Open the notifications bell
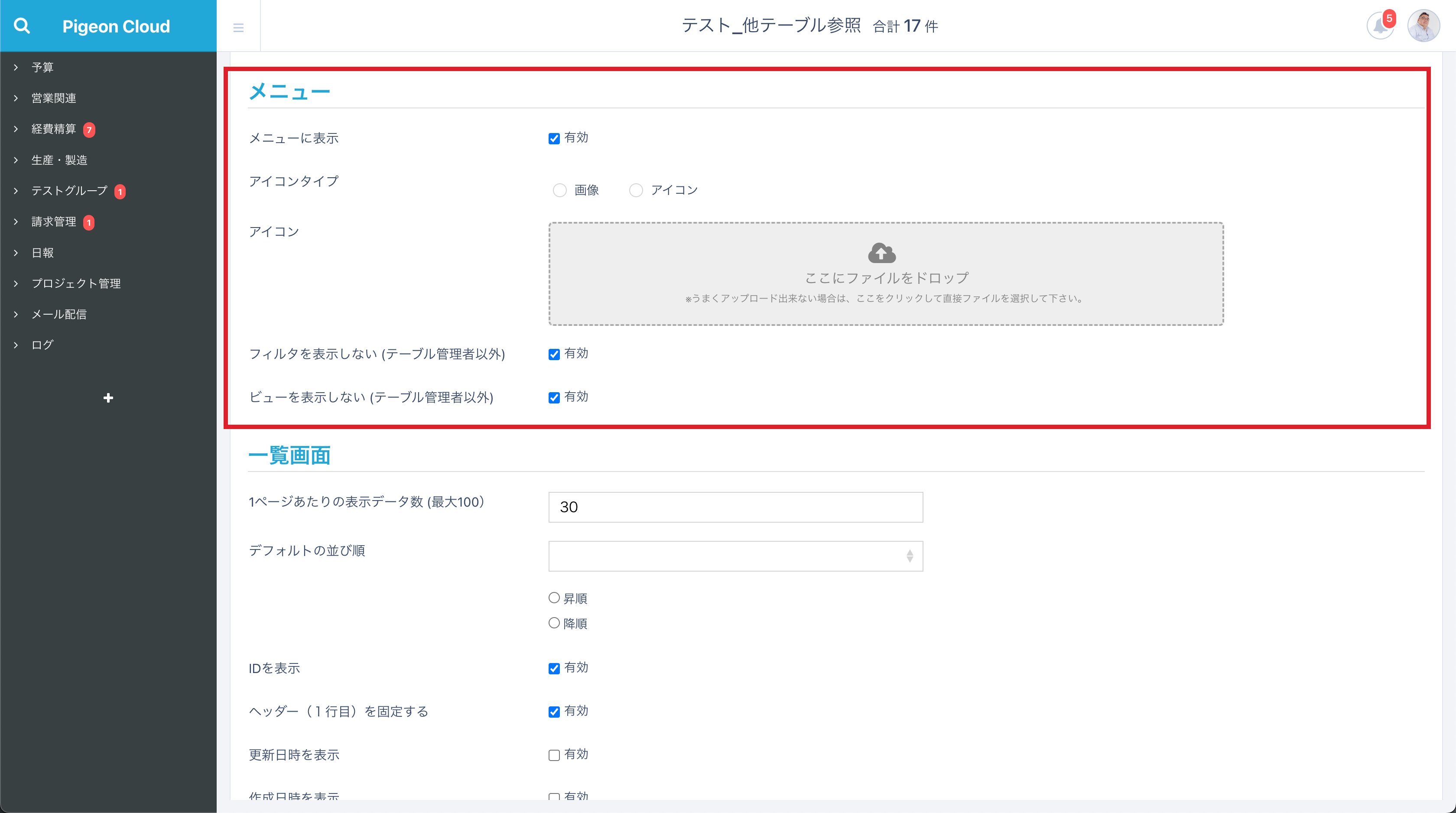 1379,26
